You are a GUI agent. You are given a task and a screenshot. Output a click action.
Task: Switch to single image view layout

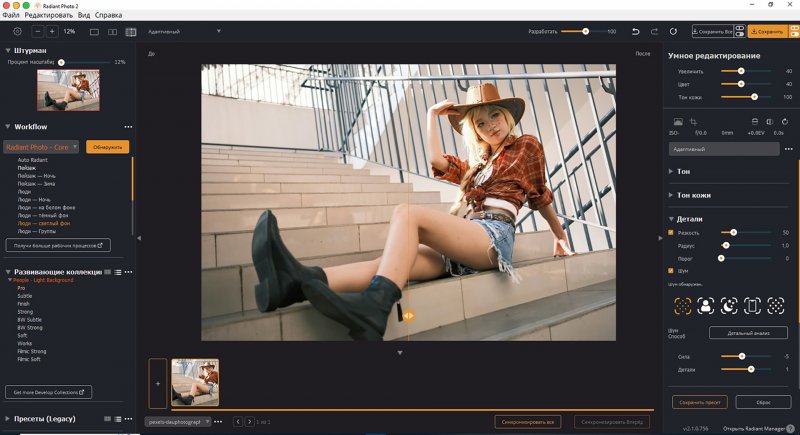(x=94, y=32)
